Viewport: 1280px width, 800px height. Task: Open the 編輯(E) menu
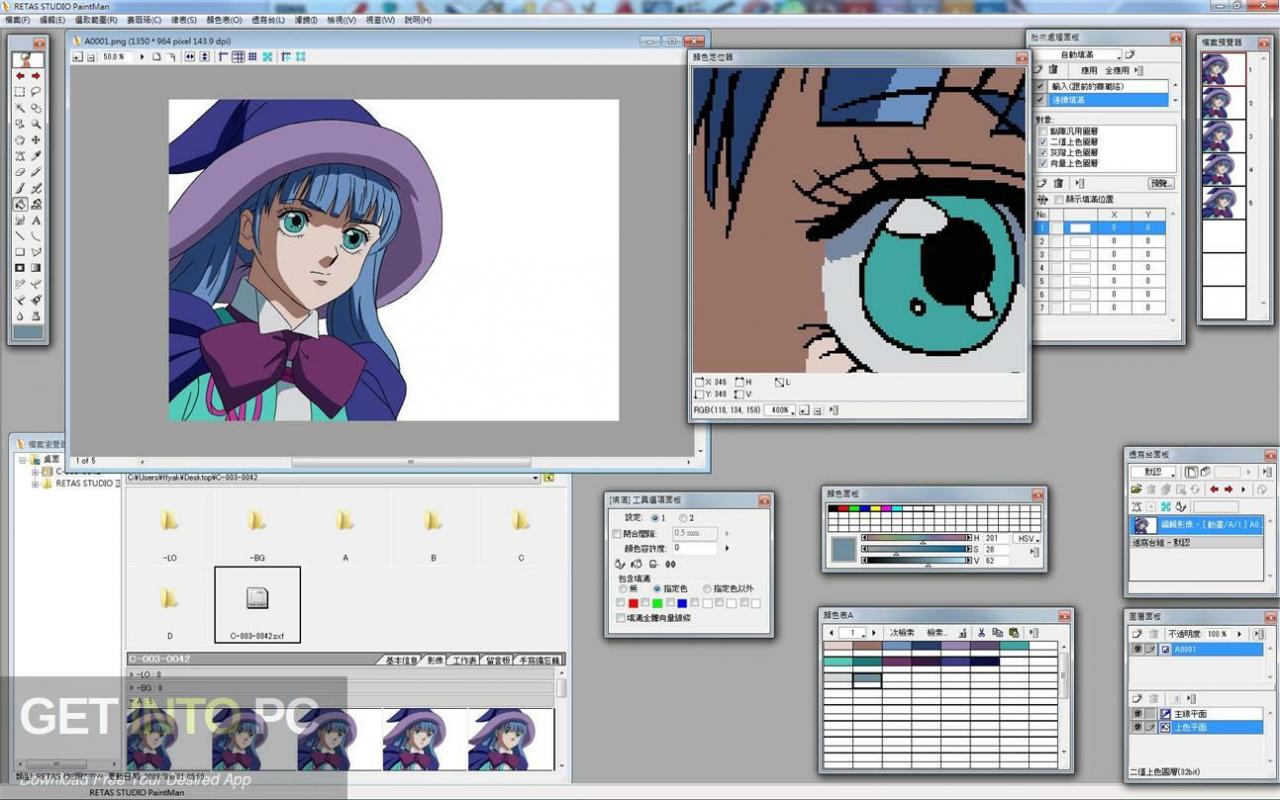point(53,19)
